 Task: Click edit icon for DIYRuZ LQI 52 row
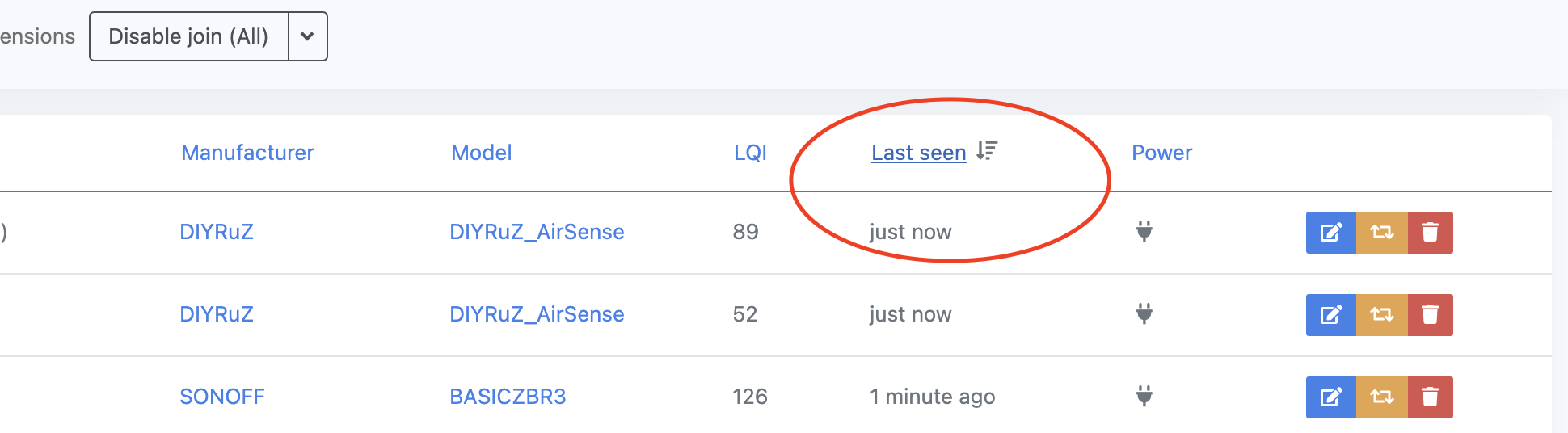[x=1330, y=315]
